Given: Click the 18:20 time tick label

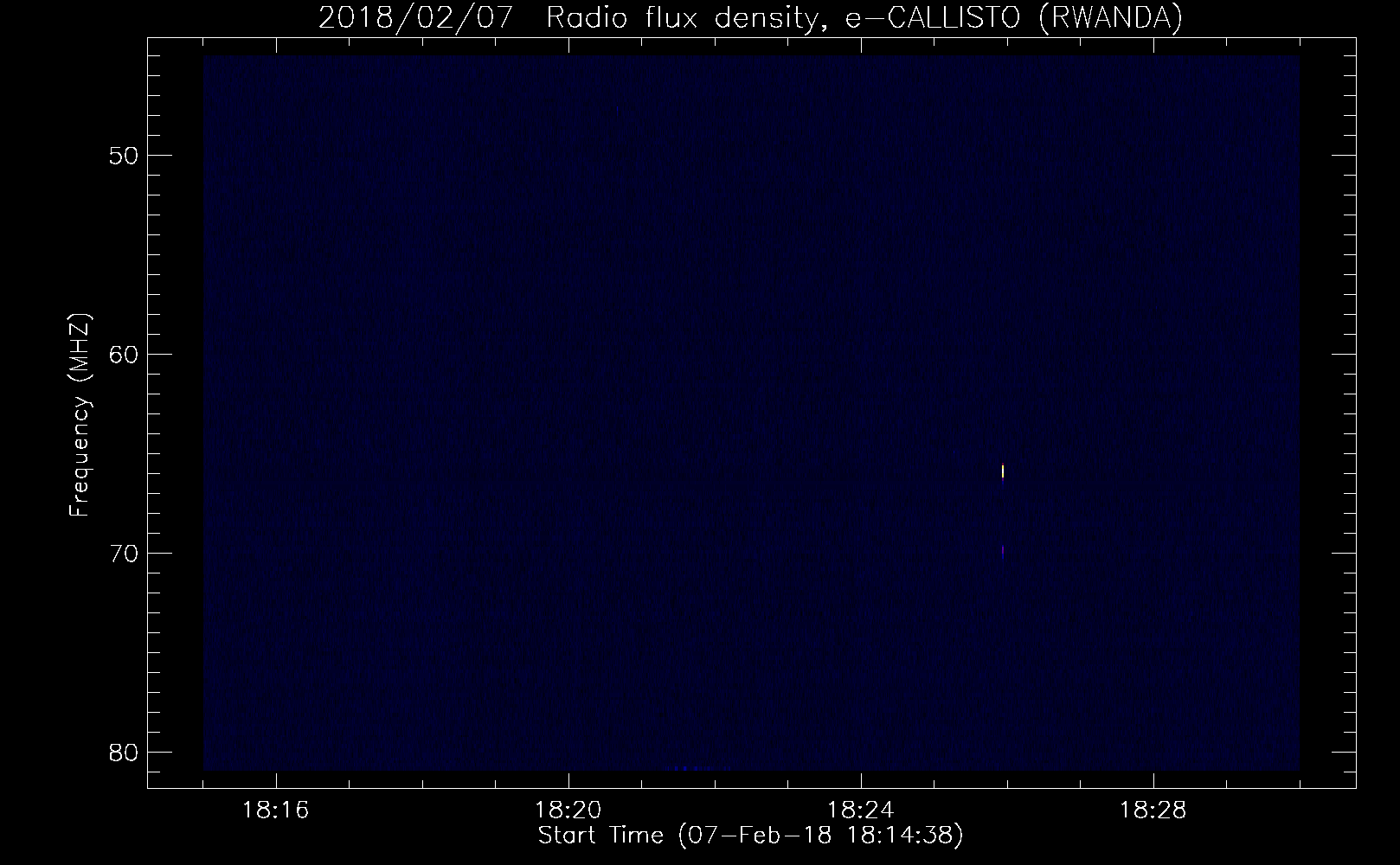Looking at the screenshot, I should point(568,811).
